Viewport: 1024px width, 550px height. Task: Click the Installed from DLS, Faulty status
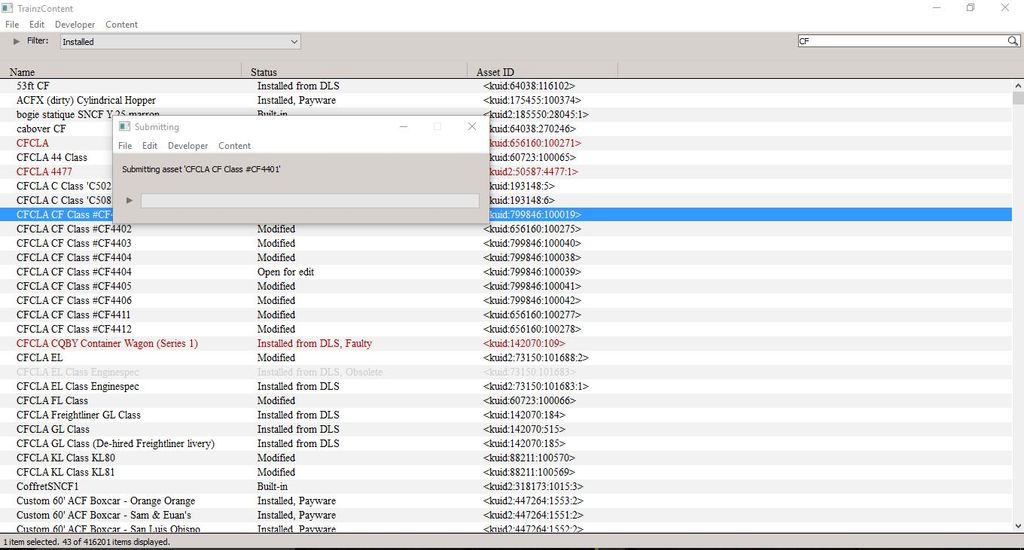[x=314, y=344]
